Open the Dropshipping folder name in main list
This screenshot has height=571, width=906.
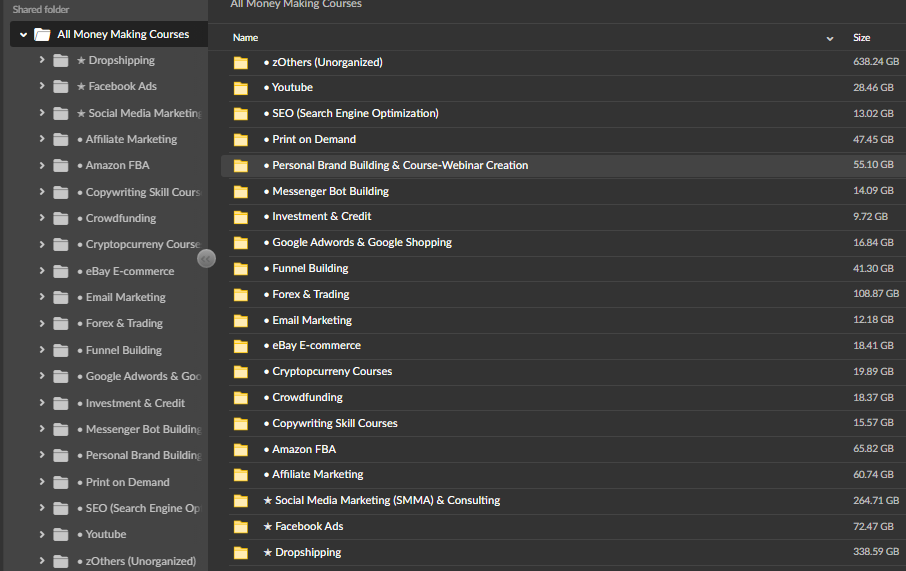click(x=308, y=552)
